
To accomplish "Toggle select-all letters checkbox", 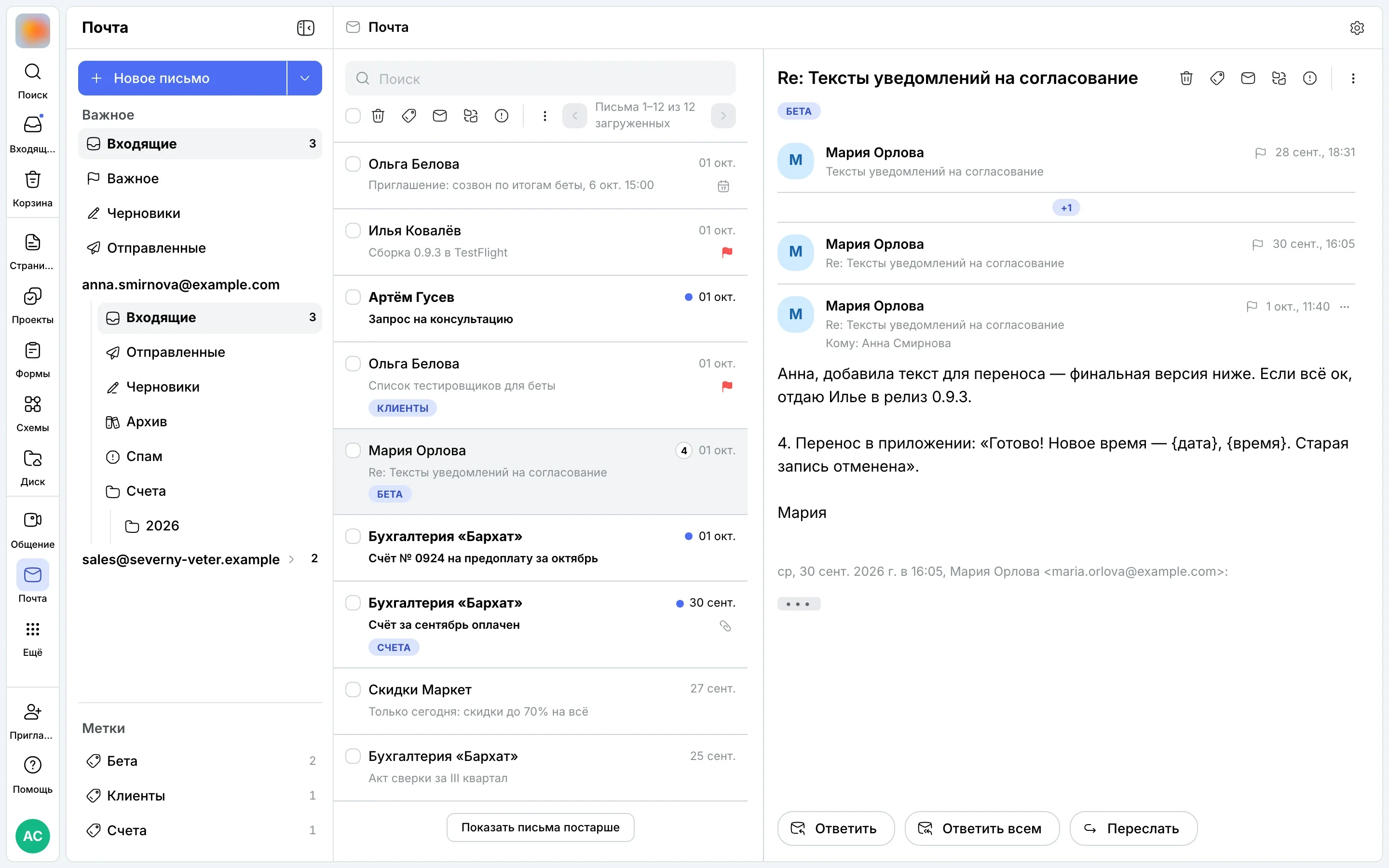I will click(x=353, y=116).
